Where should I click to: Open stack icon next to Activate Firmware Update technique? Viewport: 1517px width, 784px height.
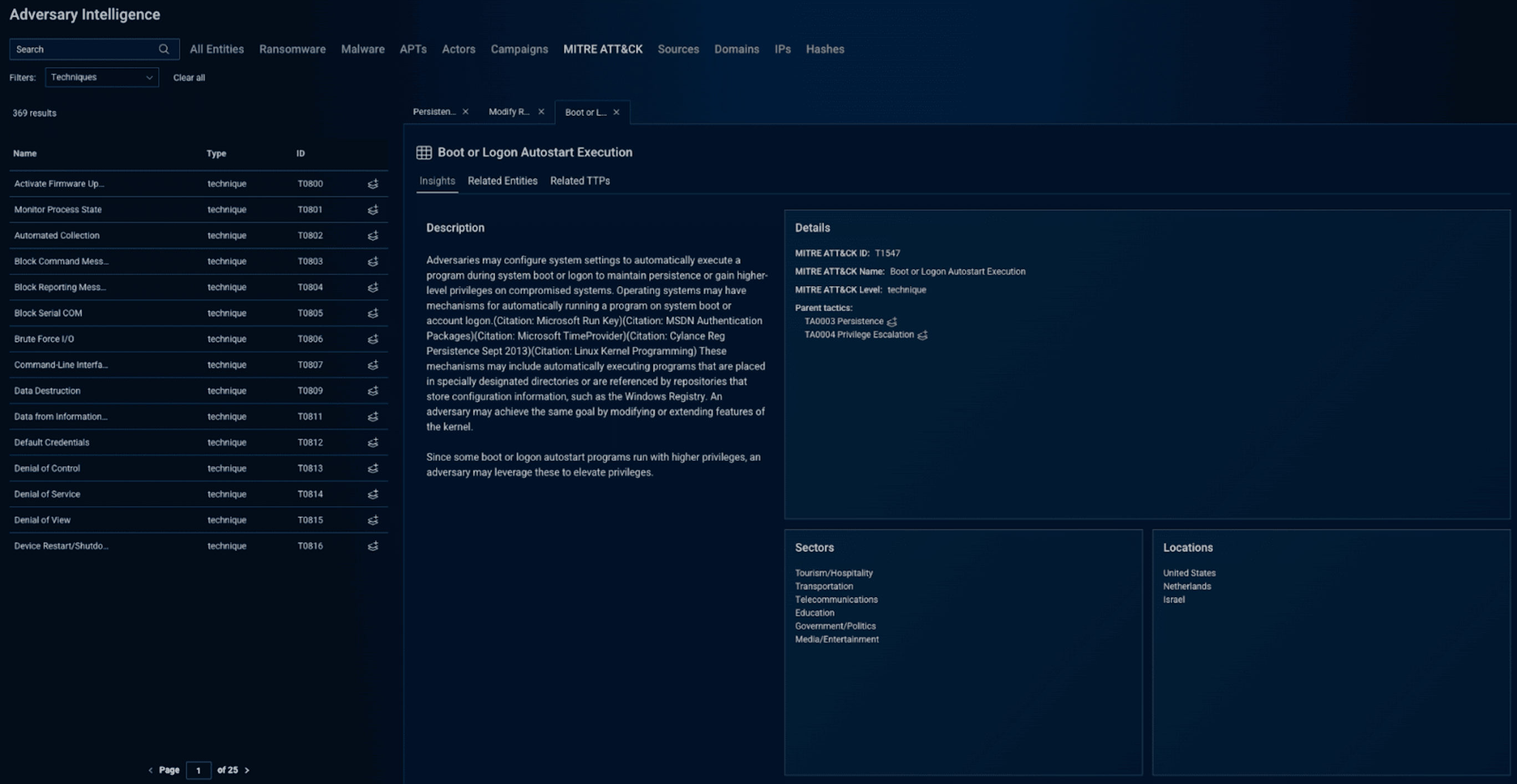(x=373, y=184)
